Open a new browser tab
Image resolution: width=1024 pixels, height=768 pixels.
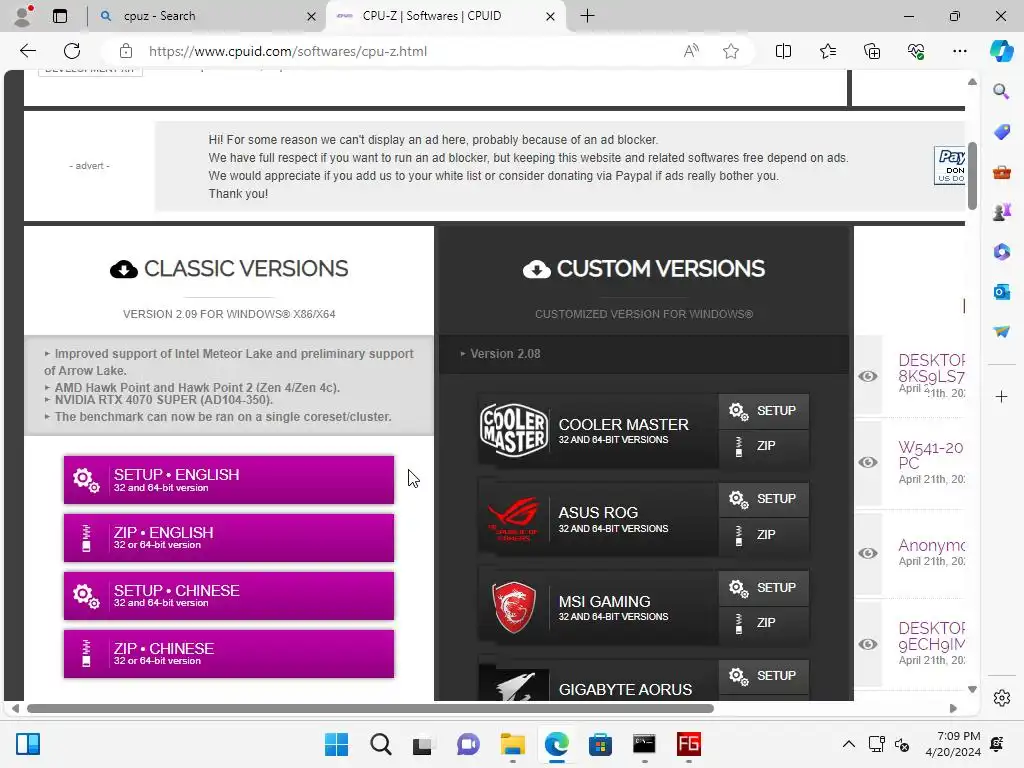click(587, 16)
